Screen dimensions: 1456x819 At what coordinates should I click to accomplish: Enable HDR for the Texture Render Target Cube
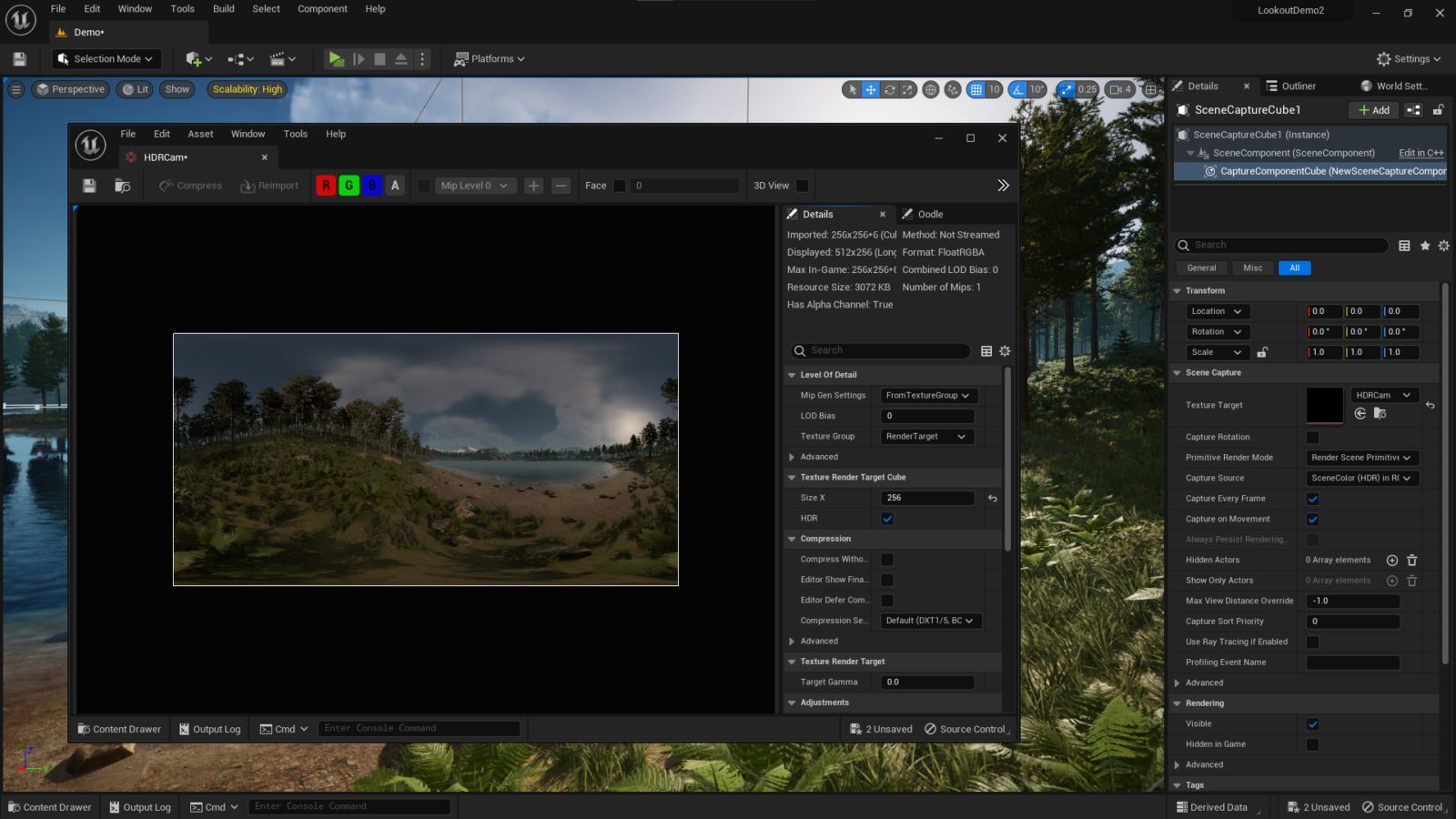[887, 518]
